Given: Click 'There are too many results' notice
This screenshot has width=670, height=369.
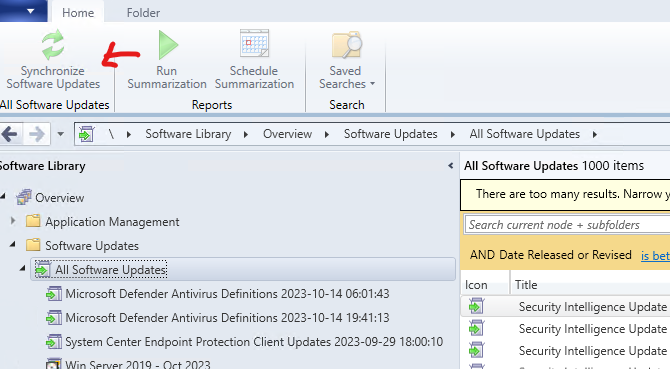Looking at the screenshot, I should point(565,195).
